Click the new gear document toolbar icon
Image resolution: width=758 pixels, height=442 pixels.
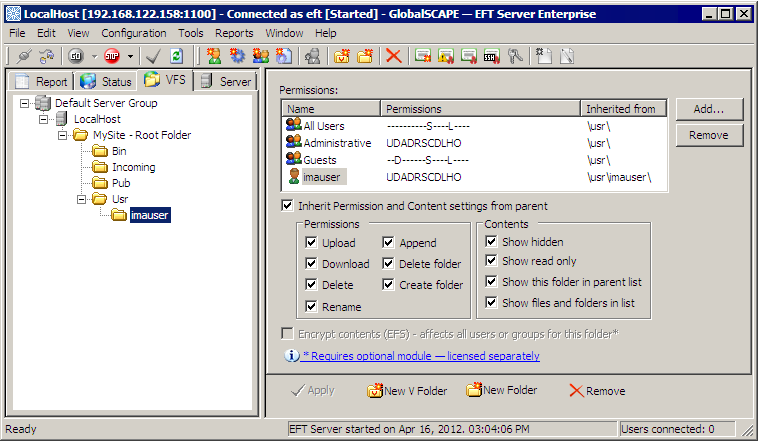point(284,57)
